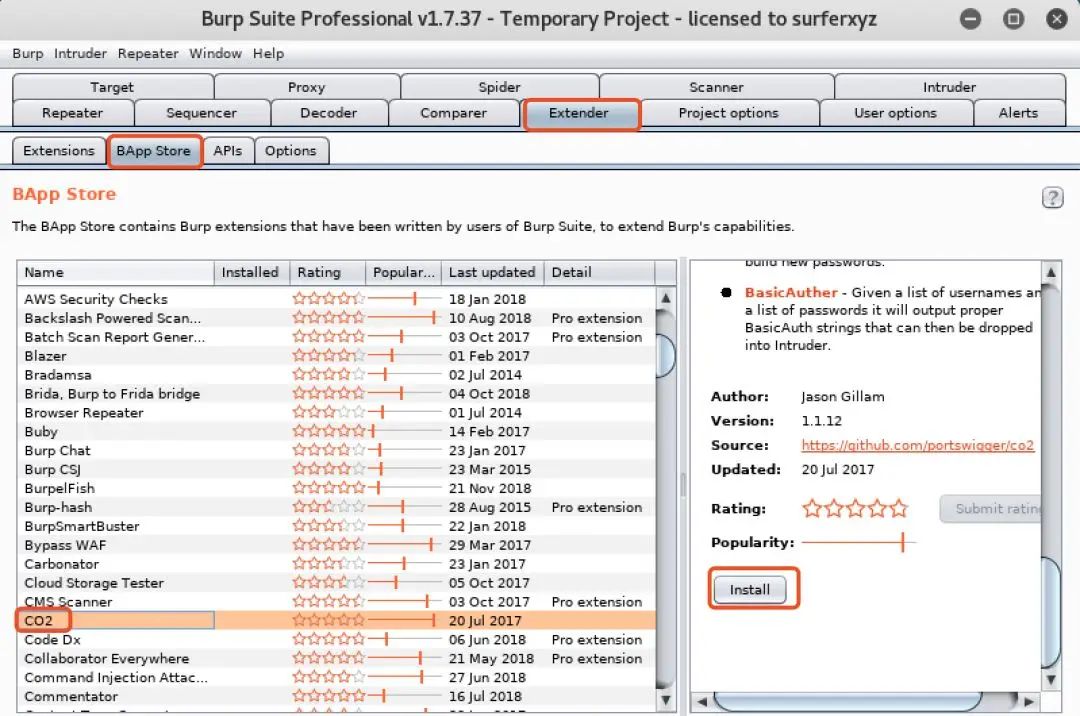This screenshot has width=1080, height=716.
Task: Open the Burp menu
Action: [28, 54]
